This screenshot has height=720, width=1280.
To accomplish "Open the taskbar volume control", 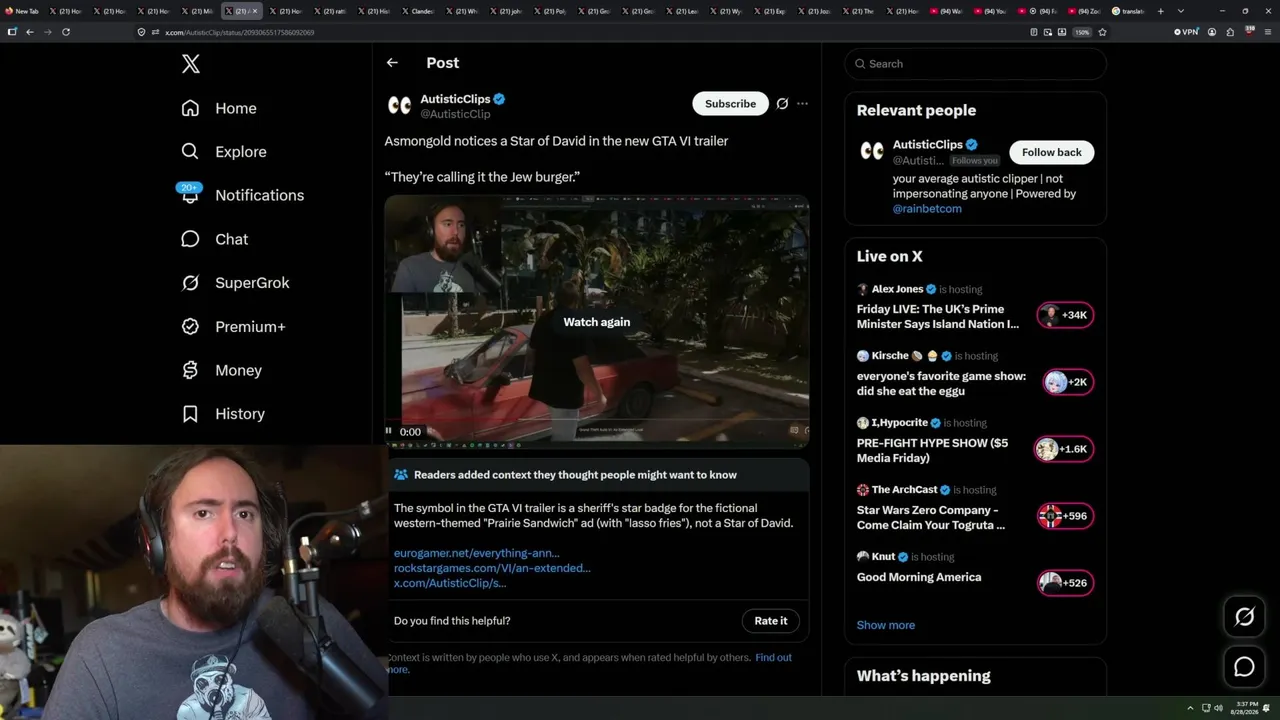I will (x=1218, y=708).
